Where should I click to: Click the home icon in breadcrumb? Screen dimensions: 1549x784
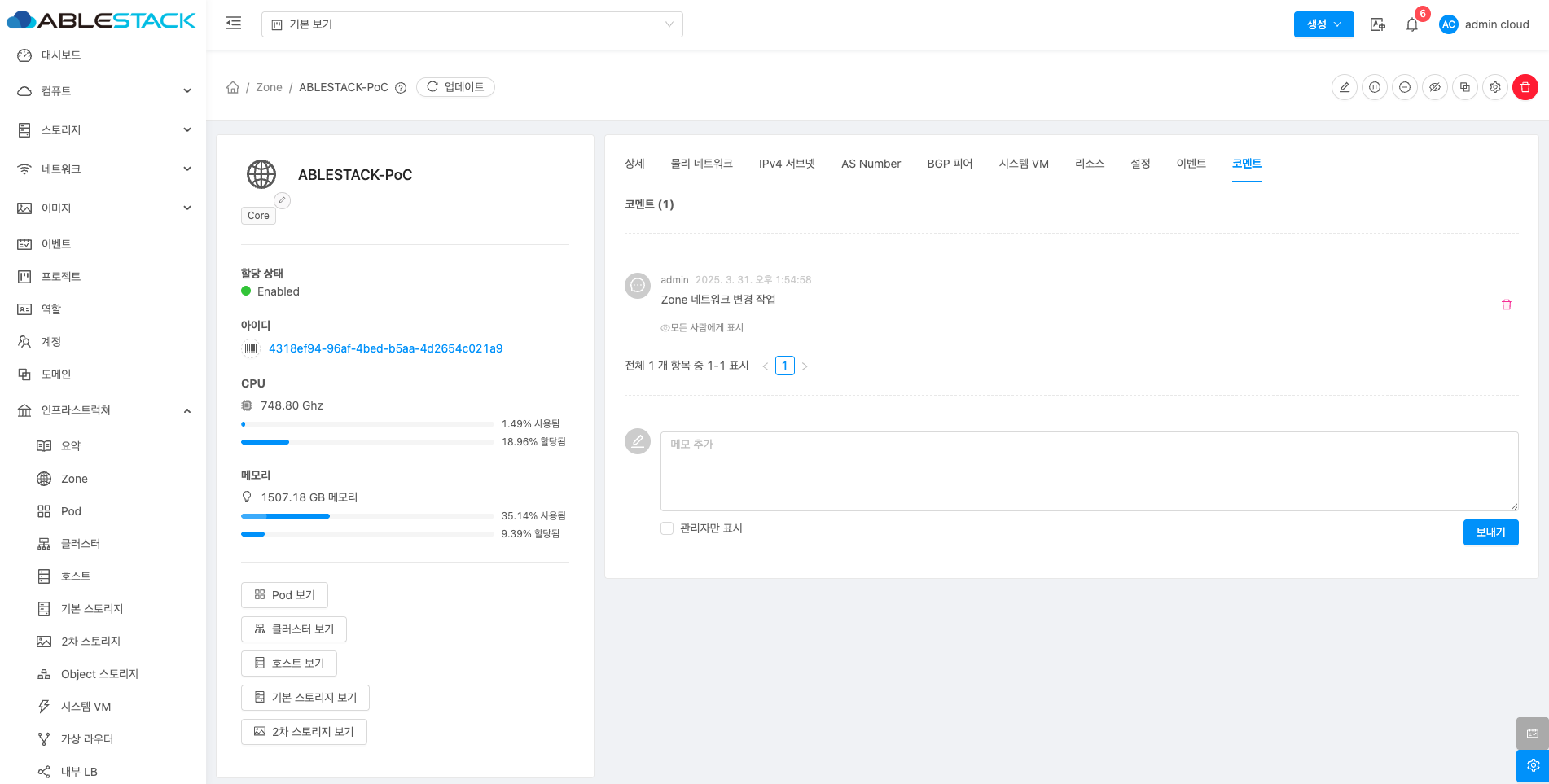pos(233,87)
